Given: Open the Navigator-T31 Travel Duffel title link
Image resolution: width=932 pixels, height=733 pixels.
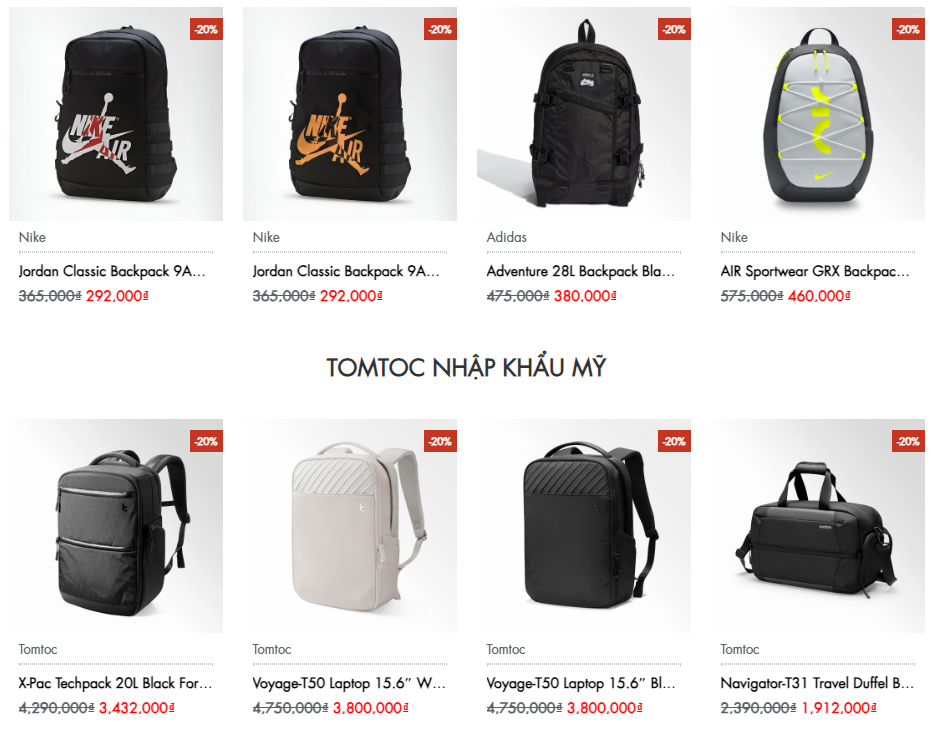Looking at the screenshot, I should pyautogui.click(x=817, y=683).
